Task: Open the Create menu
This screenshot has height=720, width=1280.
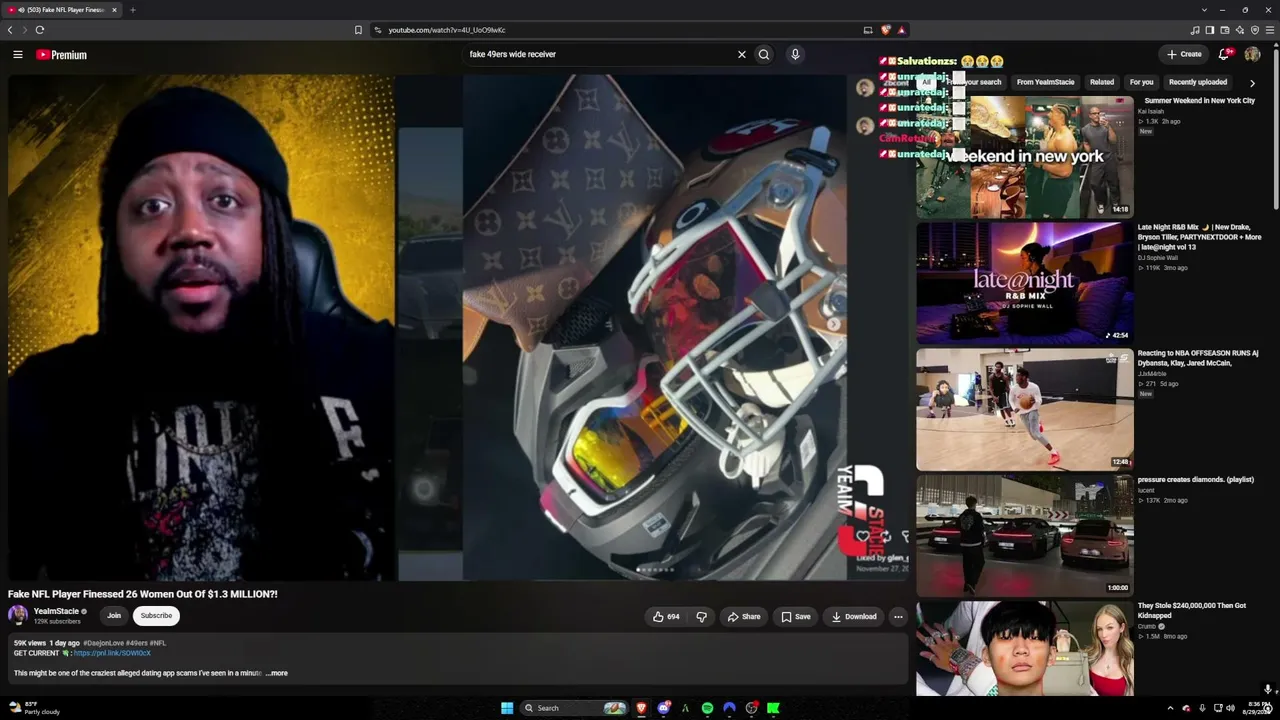Action: tap(1184, 54)
